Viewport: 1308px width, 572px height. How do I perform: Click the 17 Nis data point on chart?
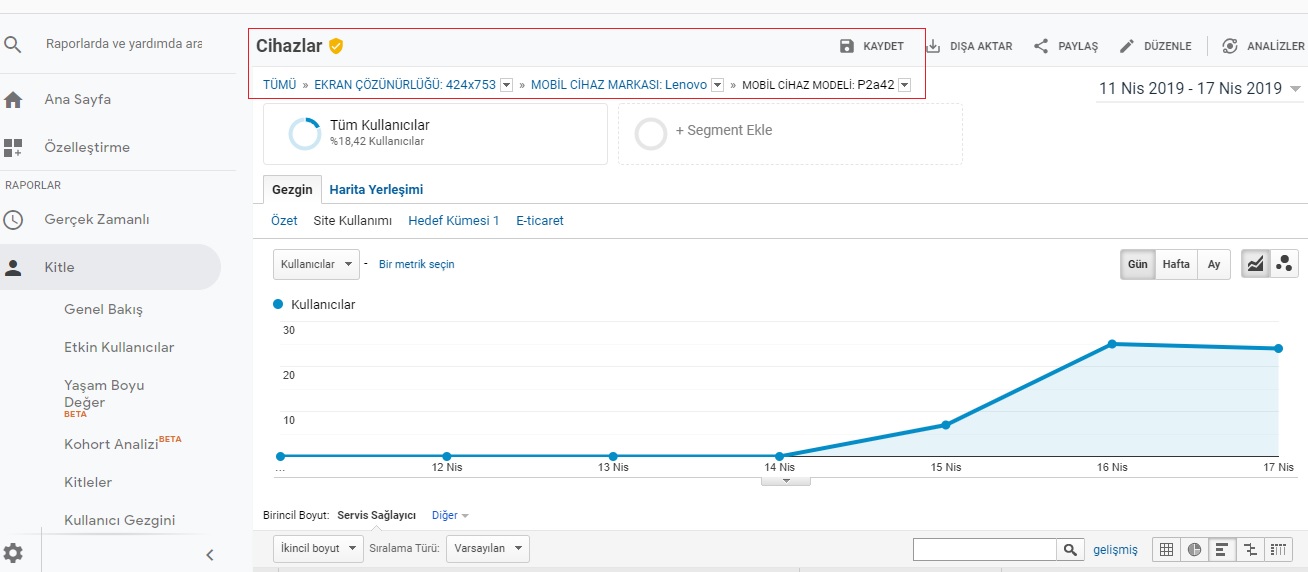pos(1278,348)
